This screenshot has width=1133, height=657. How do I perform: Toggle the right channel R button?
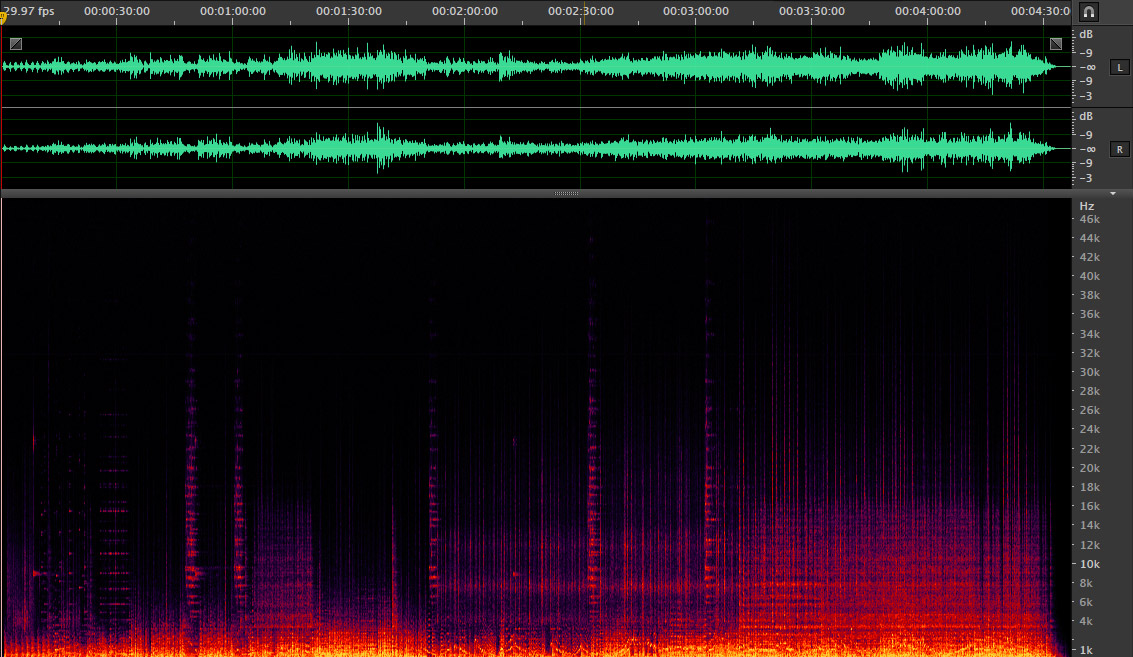click(x=1120, y=150)
